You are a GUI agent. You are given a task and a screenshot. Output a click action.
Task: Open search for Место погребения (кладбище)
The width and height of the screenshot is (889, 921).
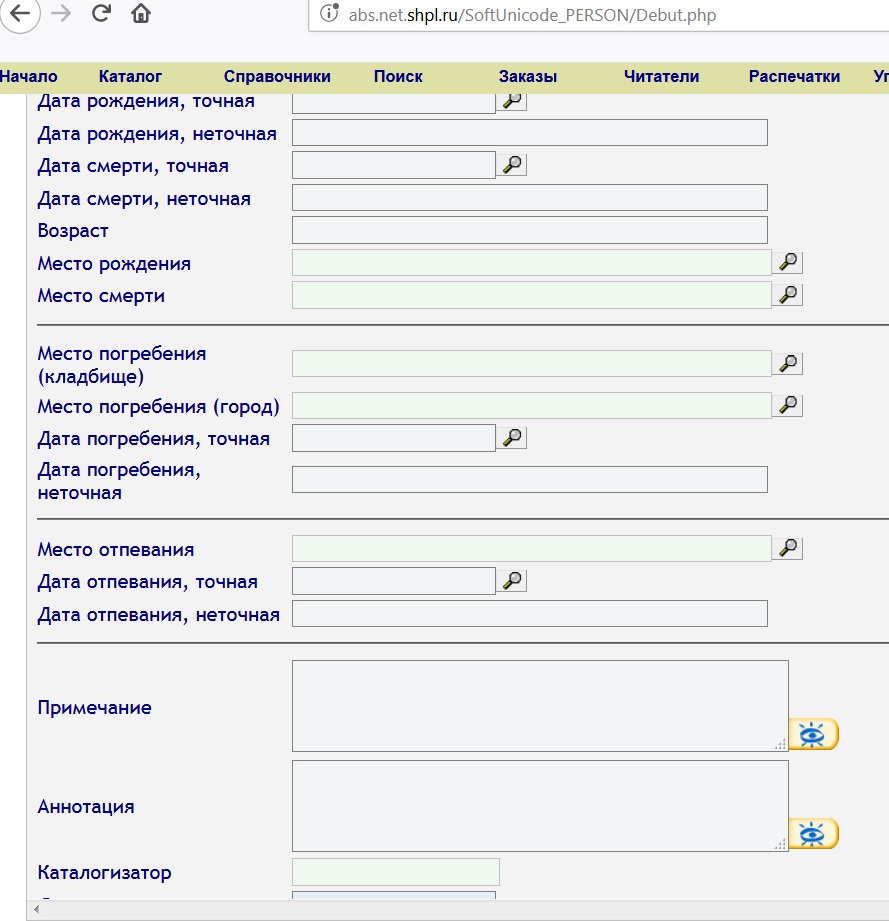(x=788, y=364)
